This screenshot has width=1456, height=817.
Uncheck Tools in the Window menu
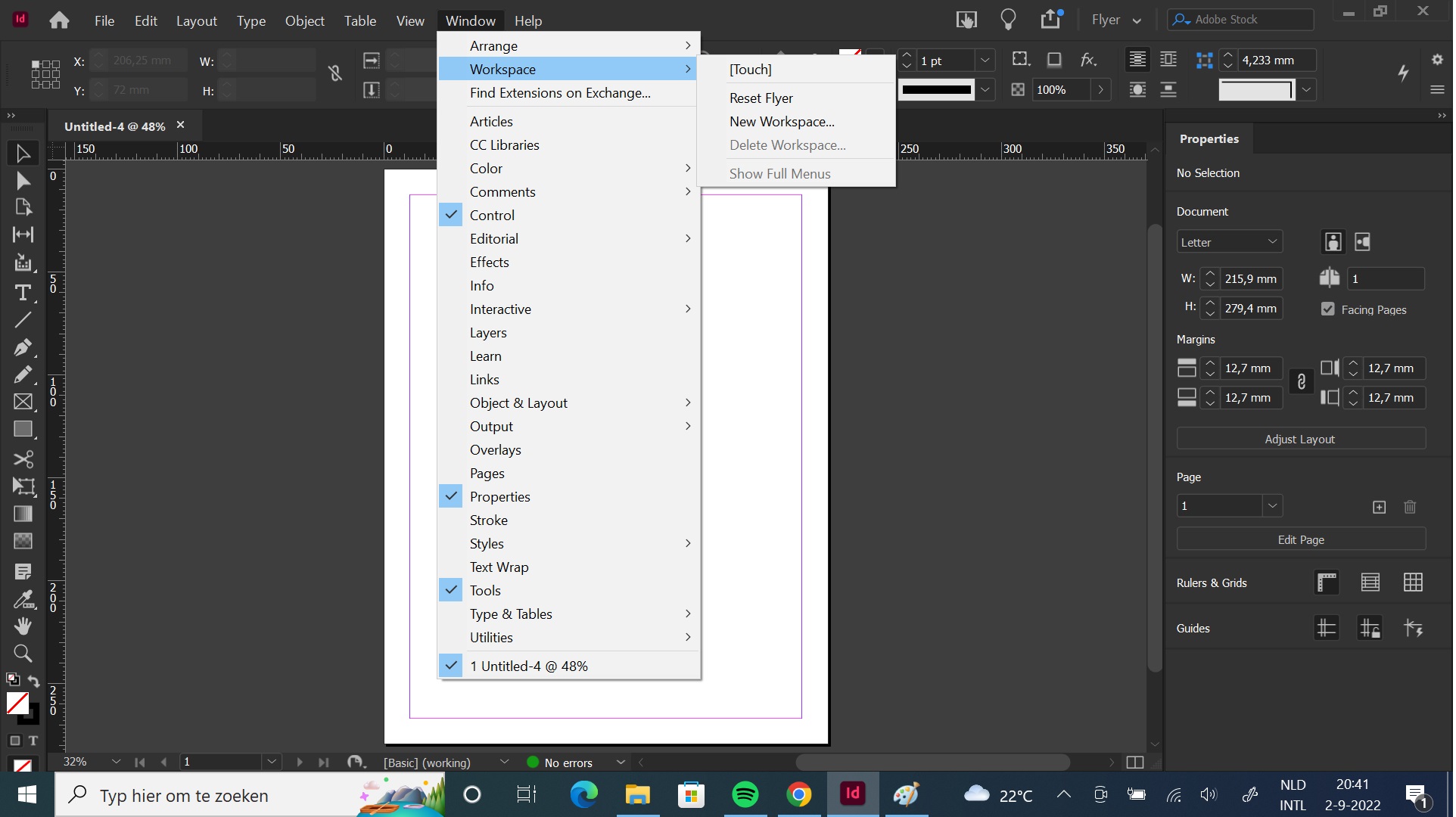[x=486, y=590]
